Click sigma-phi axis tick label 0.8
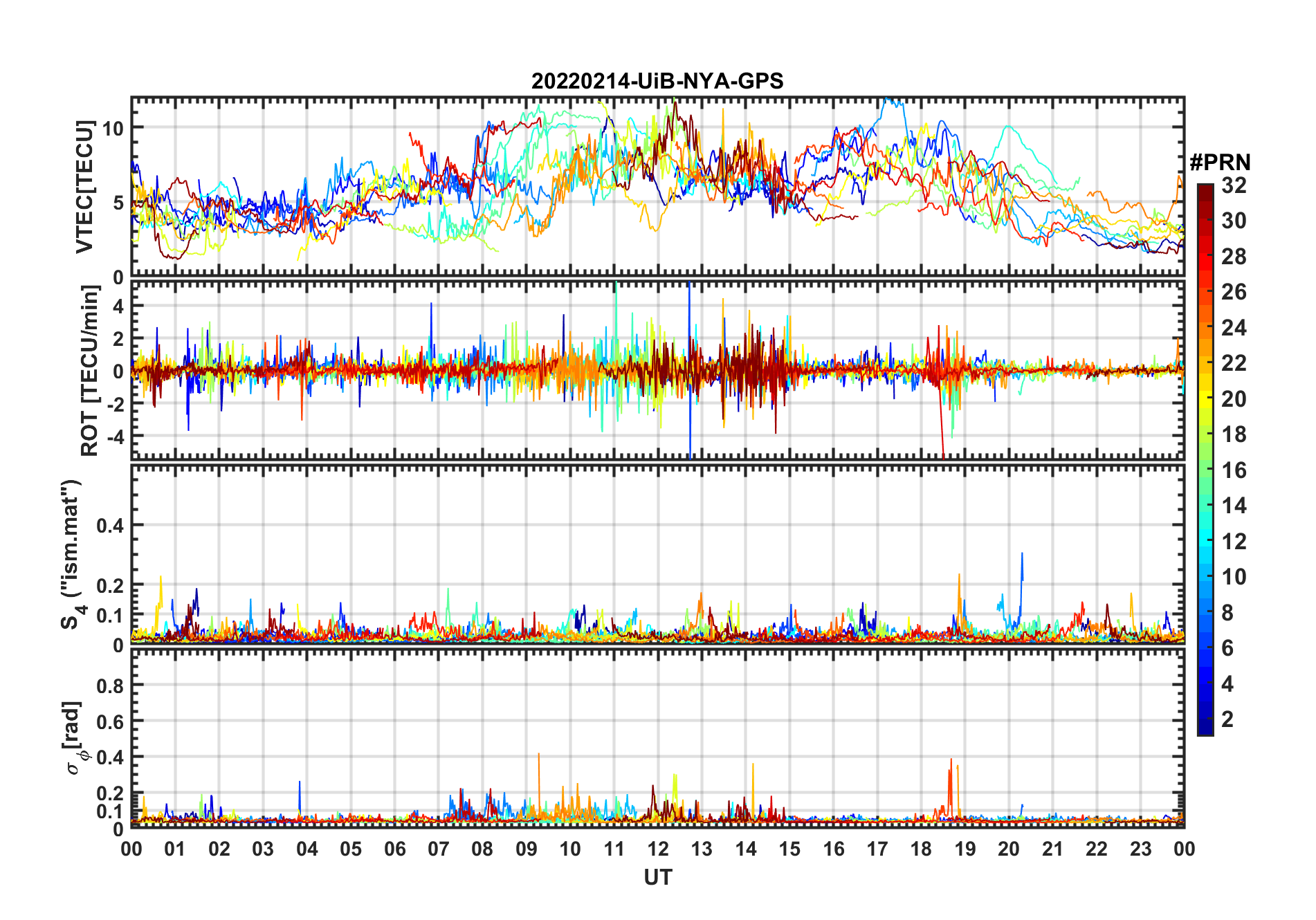 pos(111,686)
